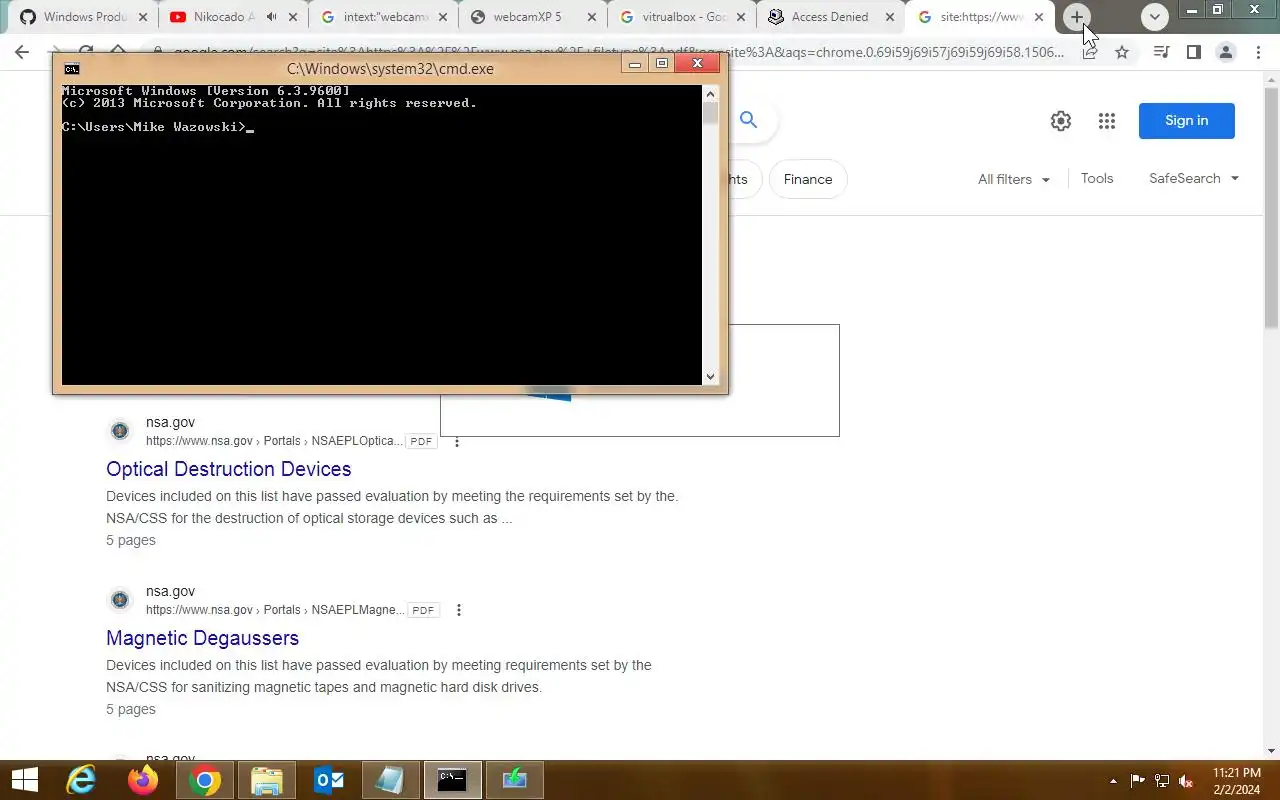
Task: Click cmd scrollbar down arrow
Action: [x=711, y=377]
